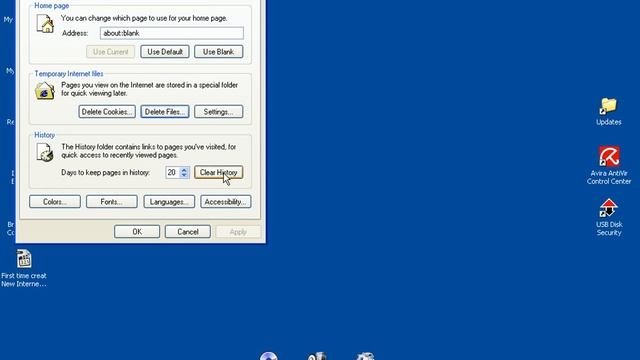Screen dimensions: 640x360
Task: Select the 'Days to keep pages in history:' label
Action: coord(106,173)
